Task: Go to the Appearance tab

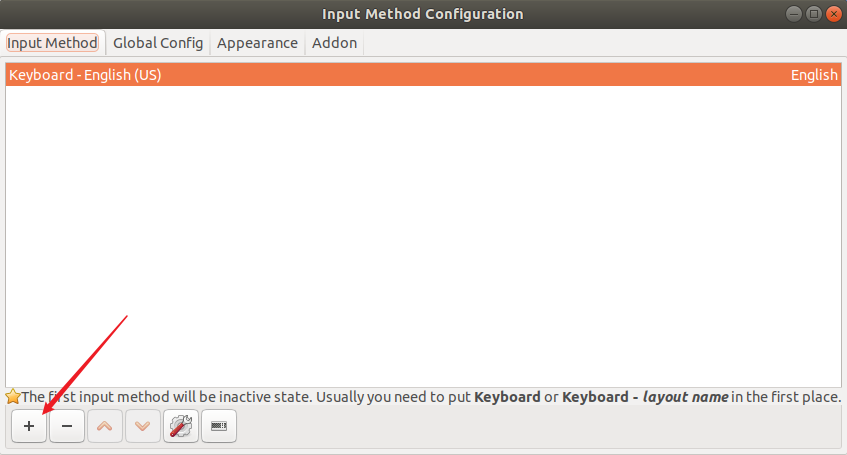Action: click(x=257, y=43)
